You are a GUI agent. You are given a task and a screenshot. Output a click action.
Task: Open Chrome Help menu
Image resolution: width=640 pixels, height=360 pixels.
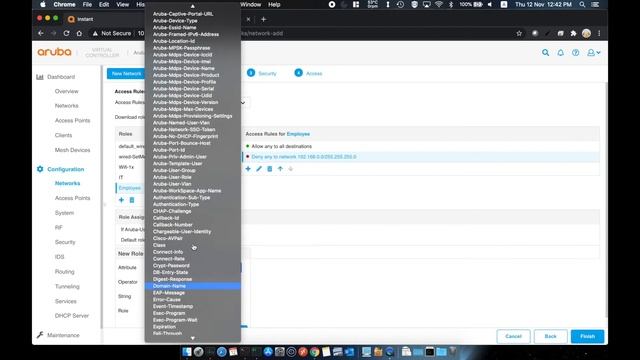click(274, 4)
